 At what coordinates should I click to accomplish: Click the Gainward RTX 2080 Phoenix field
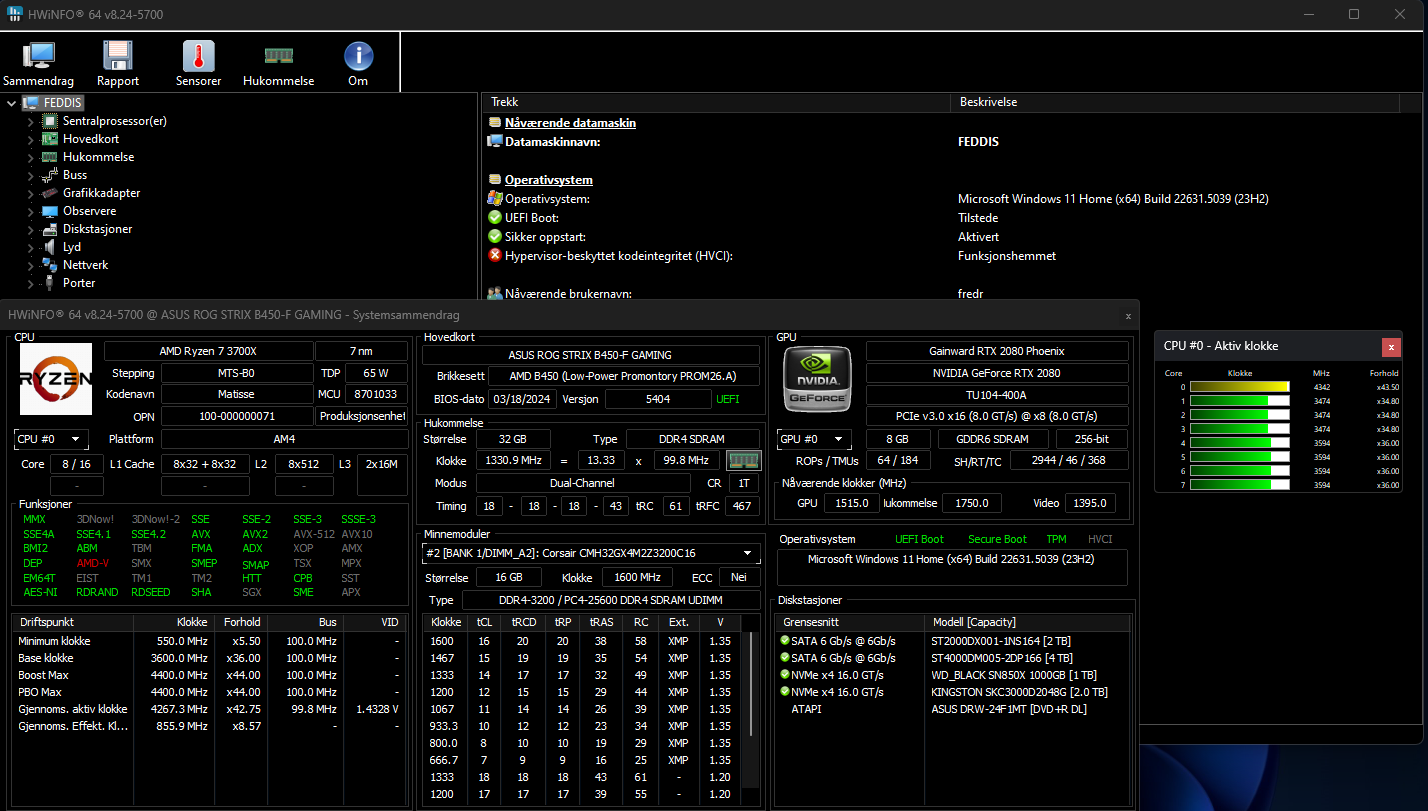pyautogui.click(x=997, y=351)
